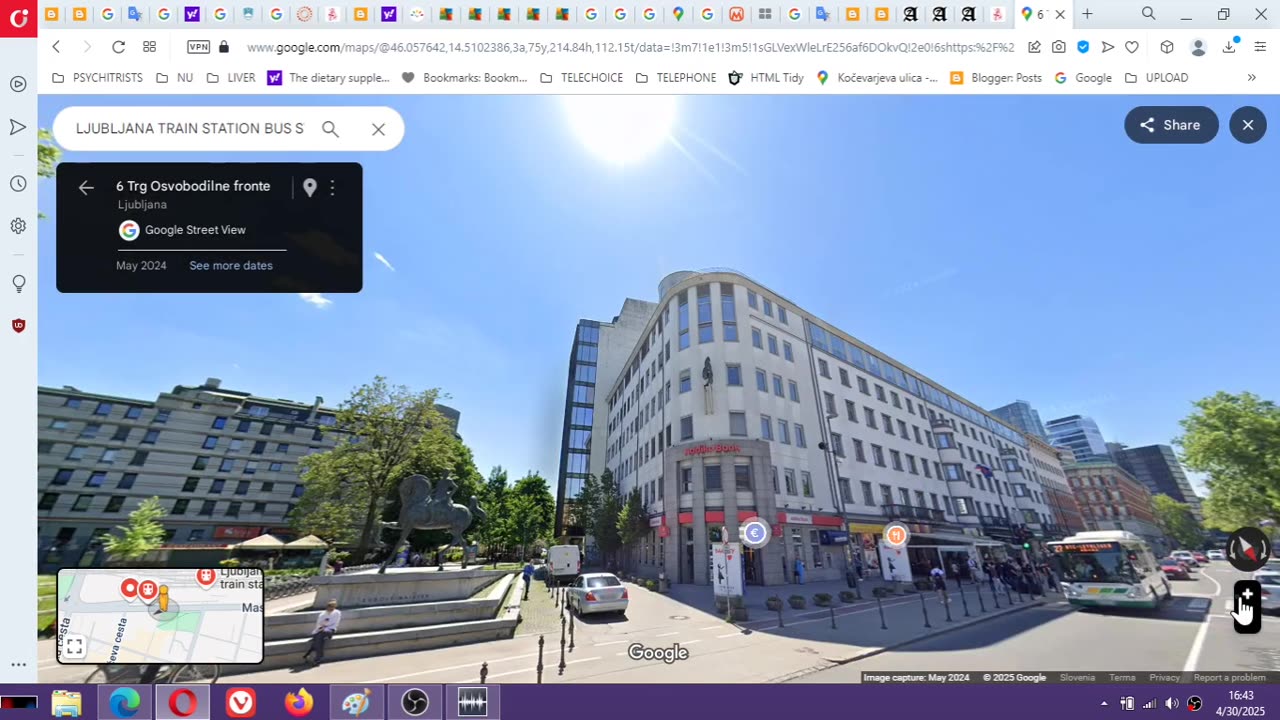Viewport: 1280px width, 720px height.
Task: Open the HTML Tidy bookmark
Action: click(765, 77)
